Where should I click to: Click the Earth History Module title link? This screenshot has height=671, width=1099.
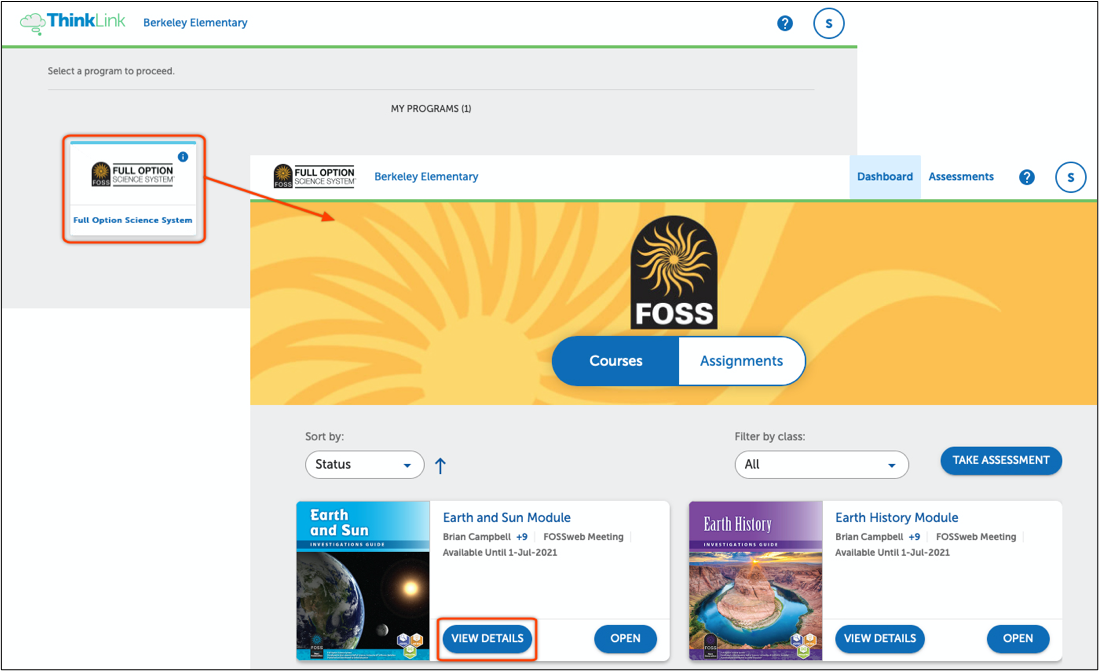[x=896, y=518]
